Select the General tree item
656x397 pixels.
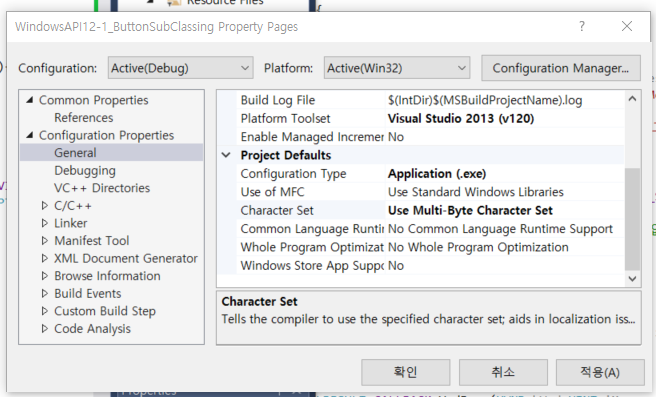tap(75, 153)
